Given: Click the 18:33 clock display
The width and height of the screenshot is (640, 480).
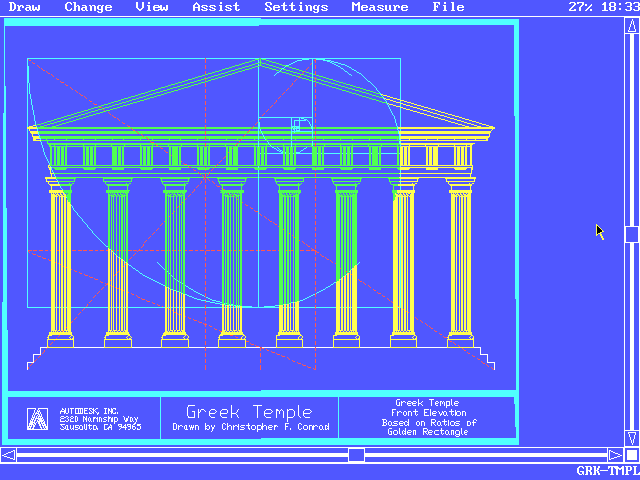Looking at the screenshot, I should tap(620, 7).
